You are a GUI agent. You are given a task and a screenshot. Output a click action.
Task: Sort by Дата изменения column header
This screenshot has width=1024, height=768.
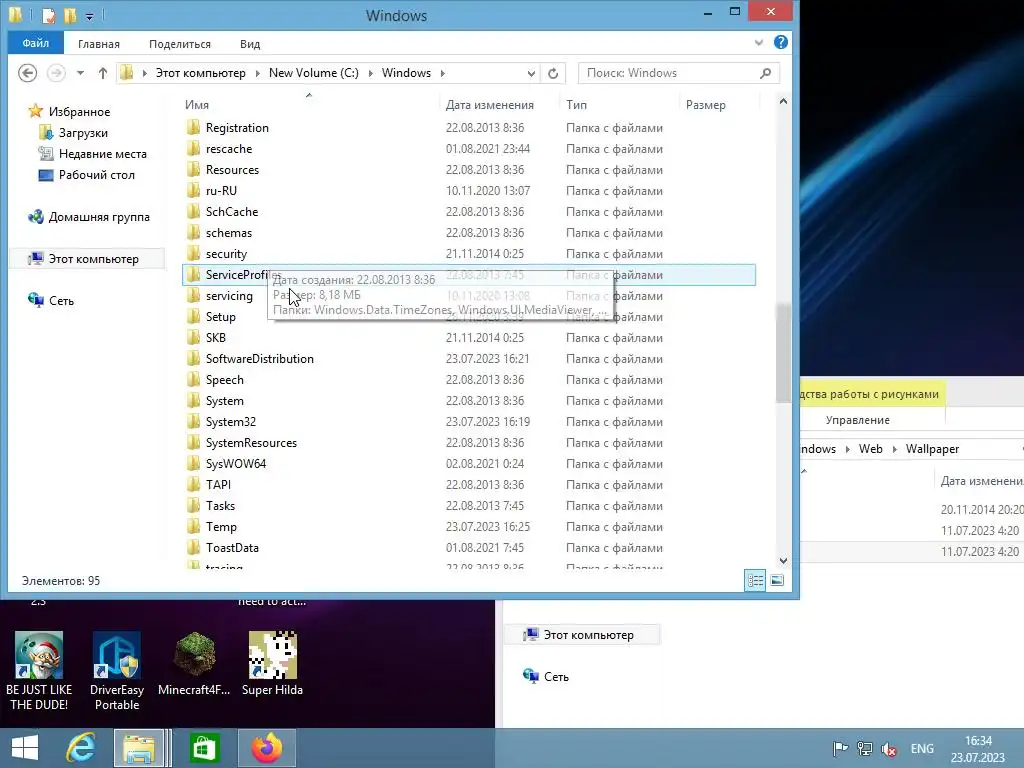coord(489,104)
